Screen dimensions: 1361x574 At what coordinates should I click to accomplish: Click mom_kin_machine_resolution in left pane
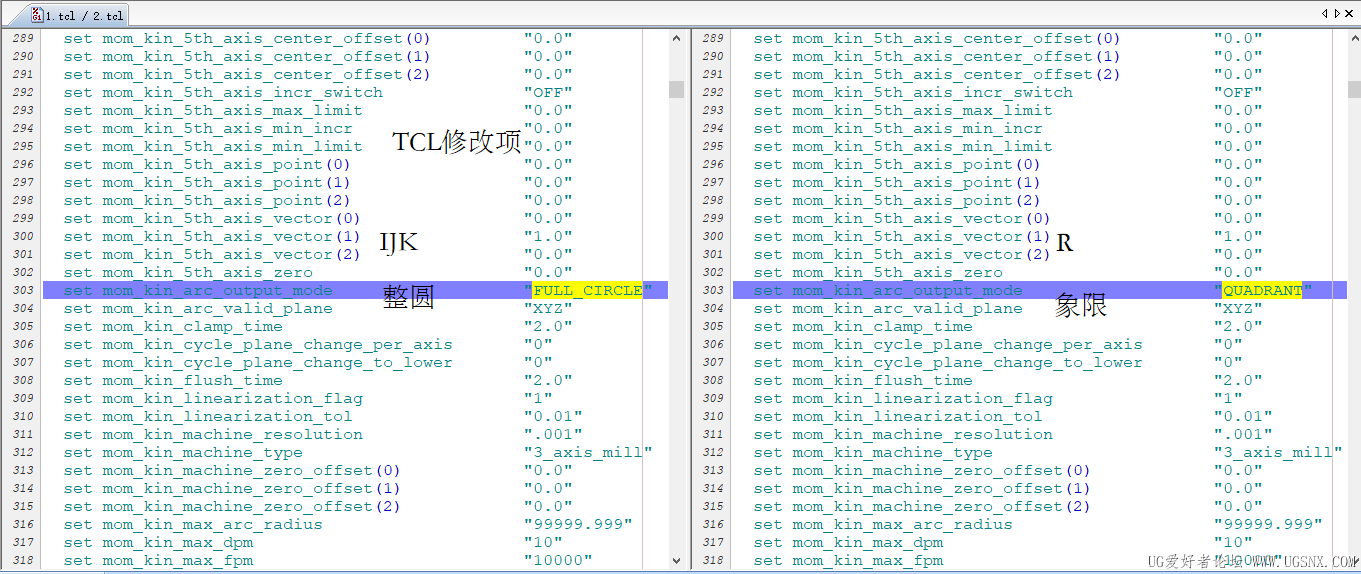[x=232, y=435]
